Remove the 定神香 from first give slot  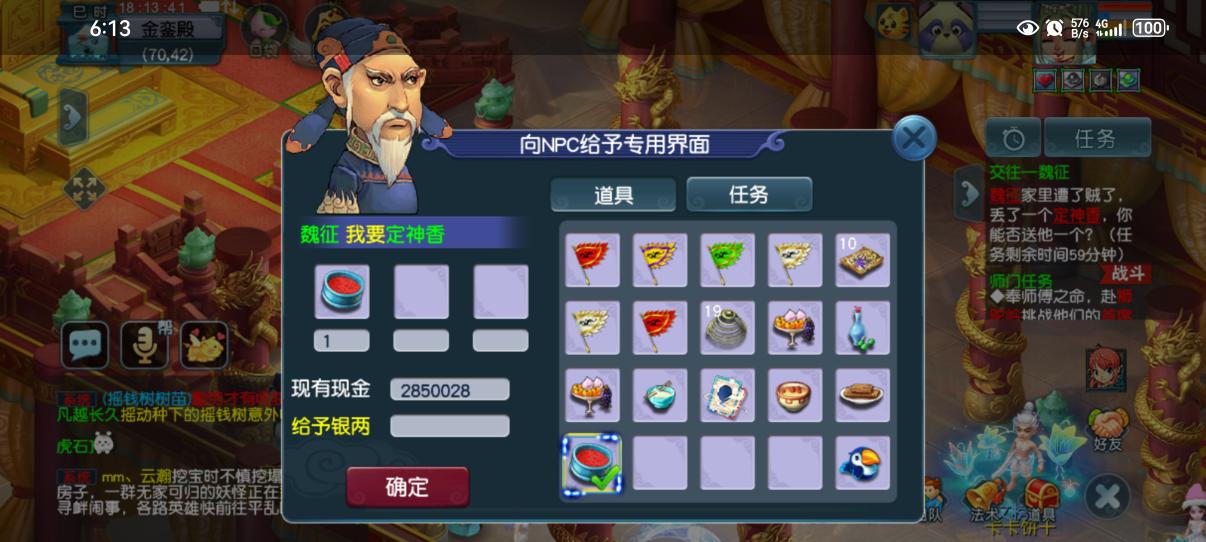342,291
